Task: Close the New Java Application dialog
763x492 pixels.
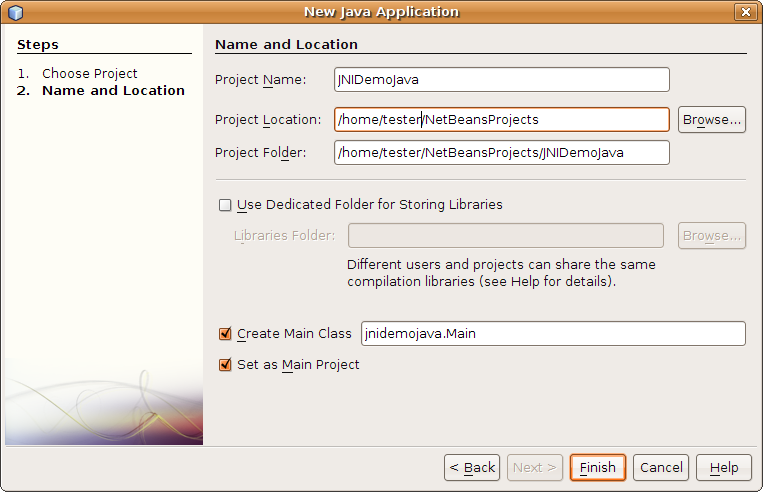Action: click(x=745, y=12)
